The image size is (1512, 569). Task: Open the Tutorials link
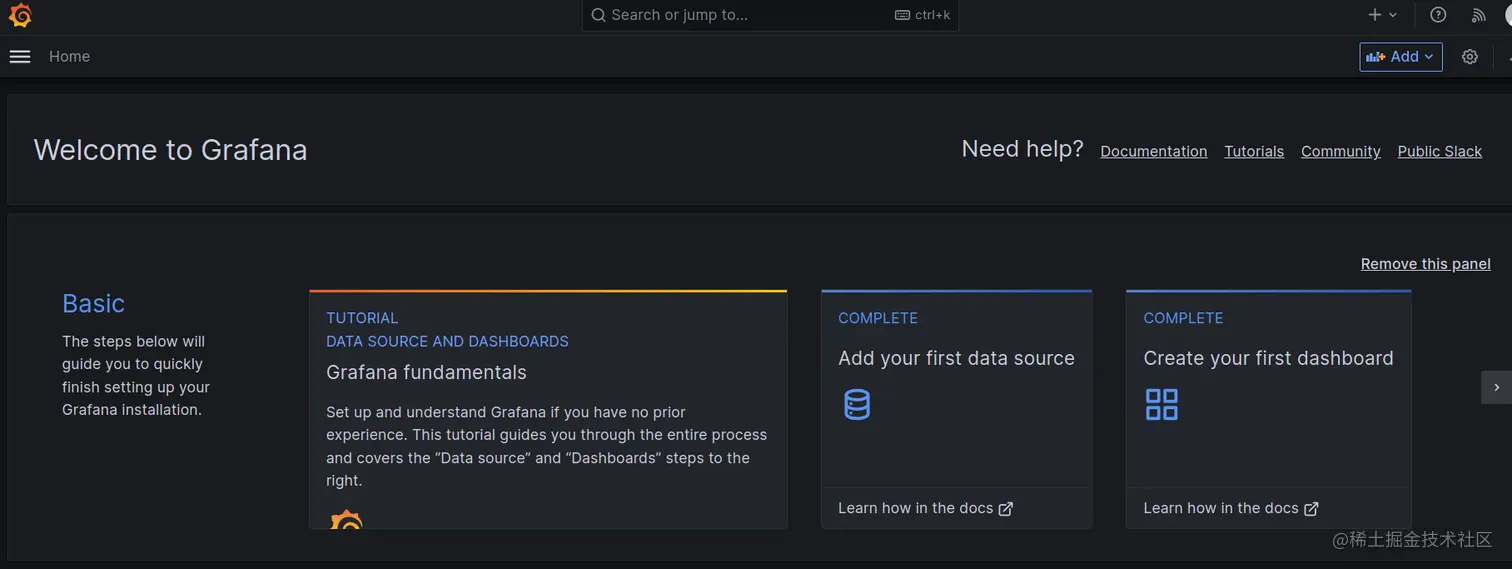(1253, 152)
